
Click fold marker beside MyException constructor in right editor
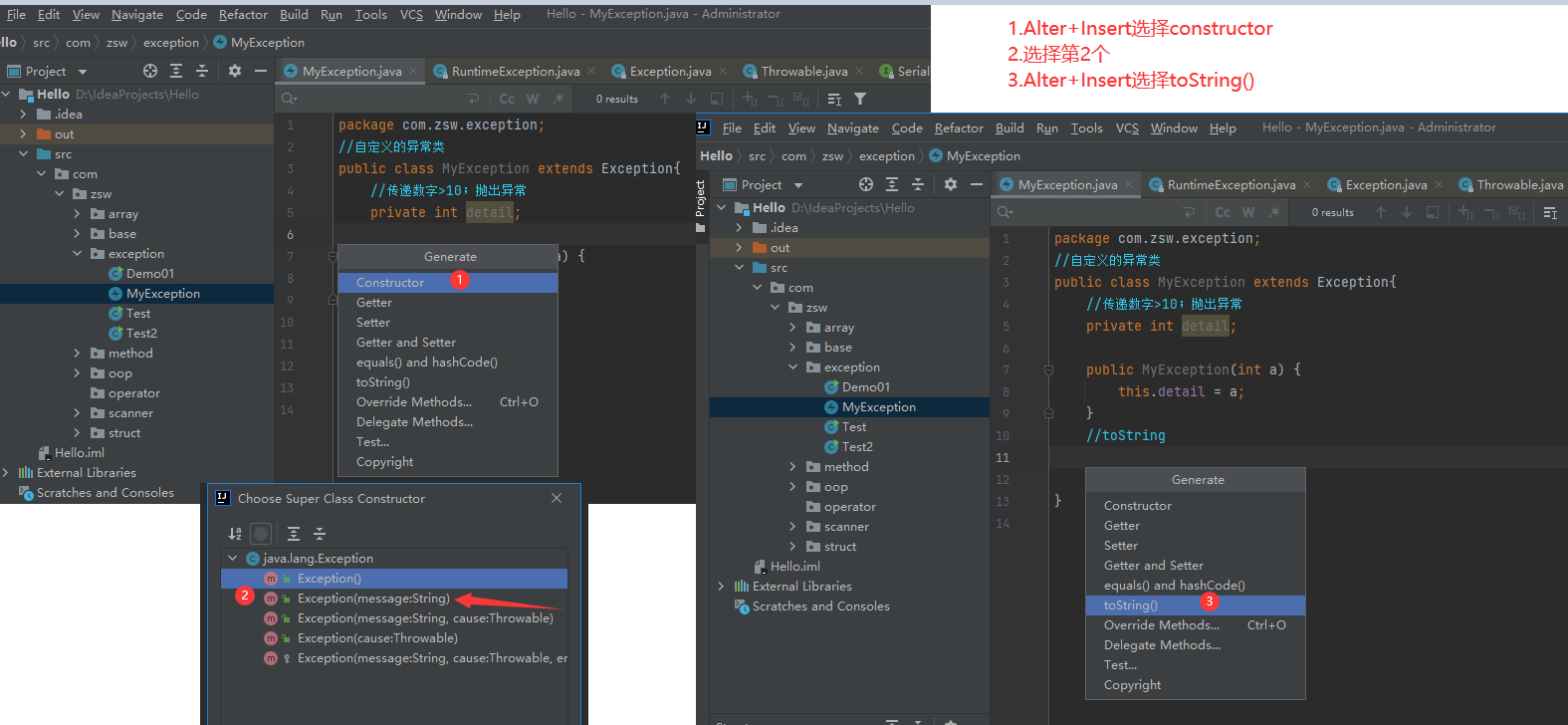tap(1048, 369)
